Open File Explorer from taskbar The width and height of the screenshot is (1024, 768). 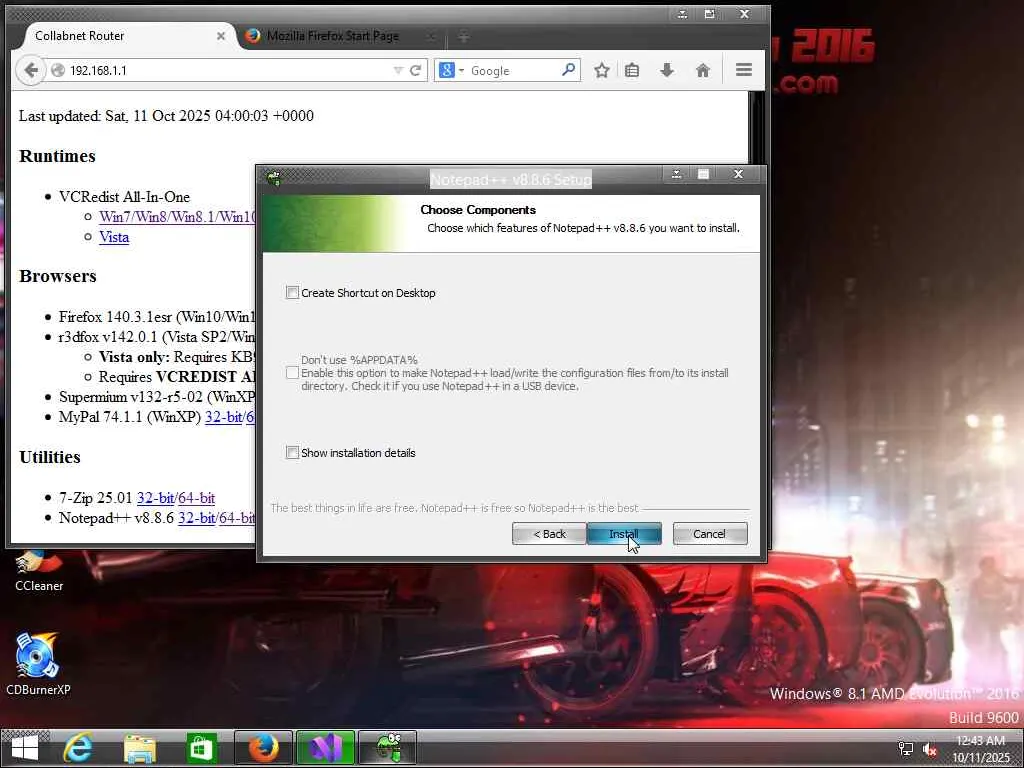pyautogui.click(x=140, y=748)
